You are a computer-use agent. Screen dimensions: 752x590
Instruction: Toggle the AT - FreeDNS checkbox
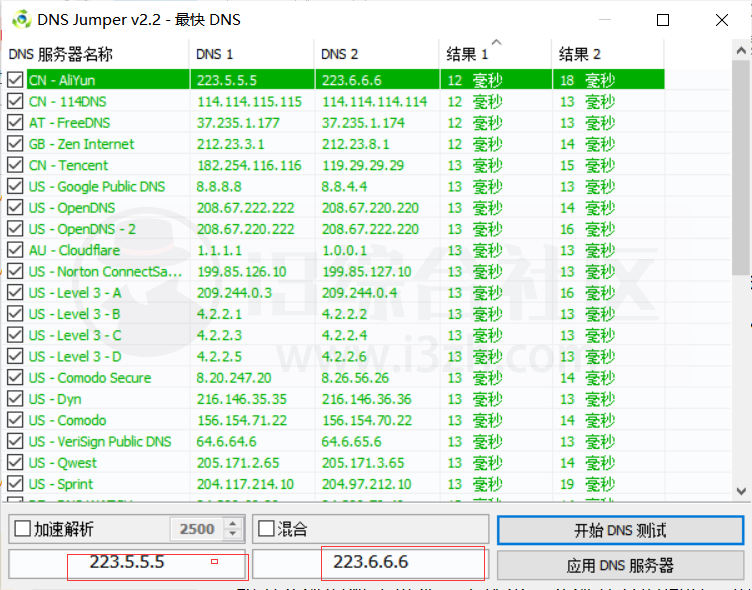click(15, 122)
